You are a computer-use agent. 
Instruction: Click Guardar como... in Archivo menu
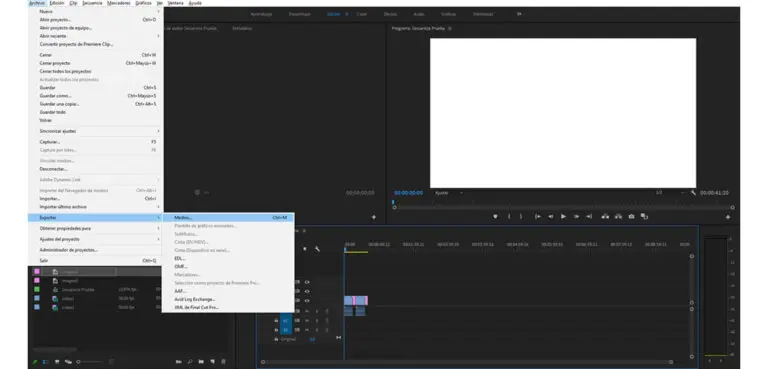tap(96, 96)
